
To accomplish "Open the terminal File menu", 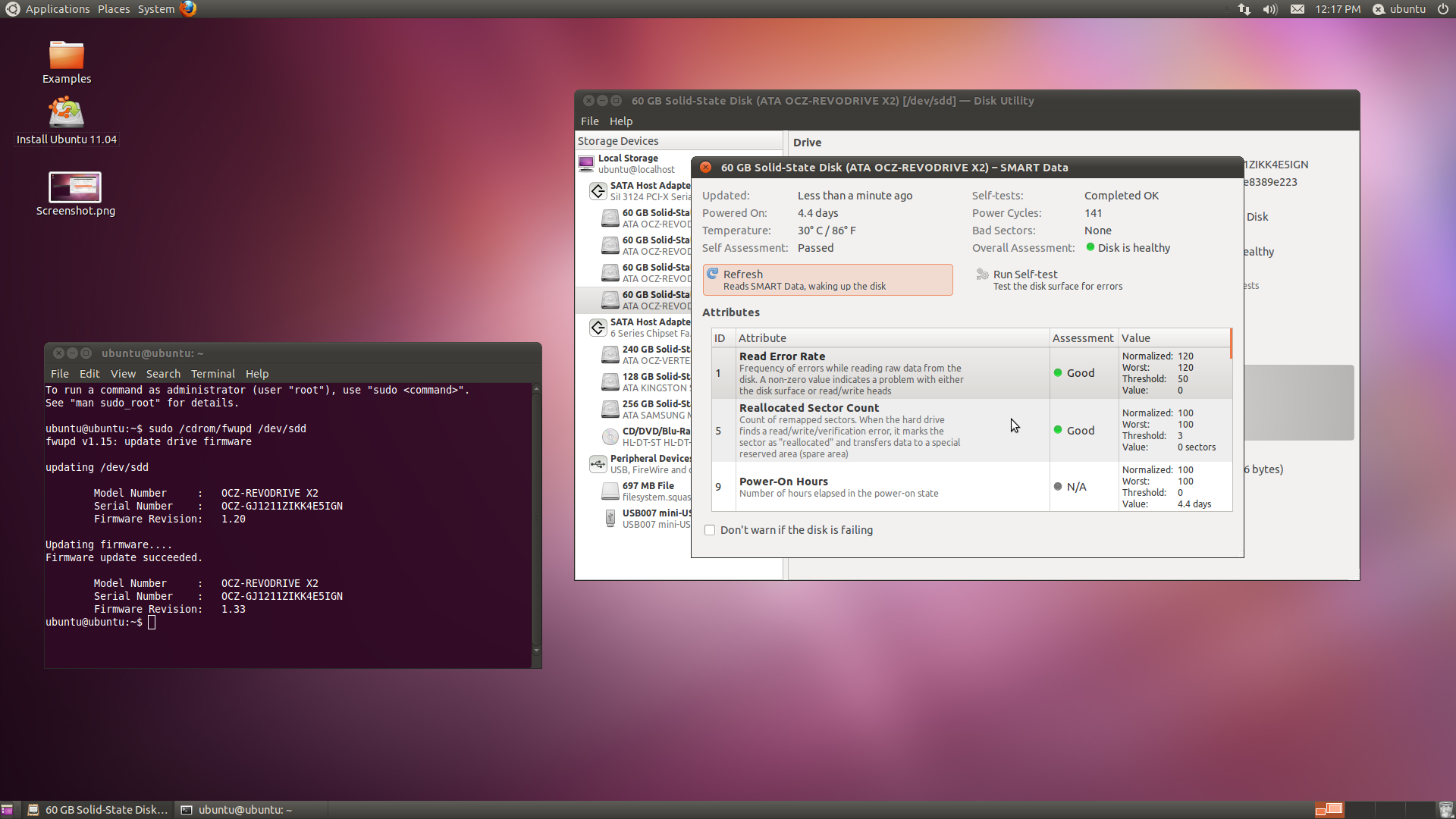I will coord(59,374).
